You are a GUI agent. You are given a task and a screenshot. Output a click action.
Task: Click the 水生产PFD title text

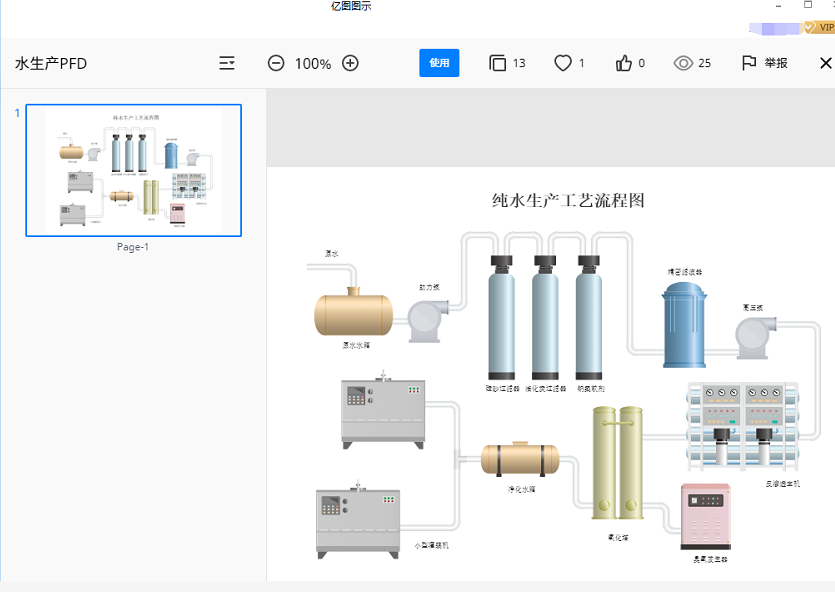point(51,63)
